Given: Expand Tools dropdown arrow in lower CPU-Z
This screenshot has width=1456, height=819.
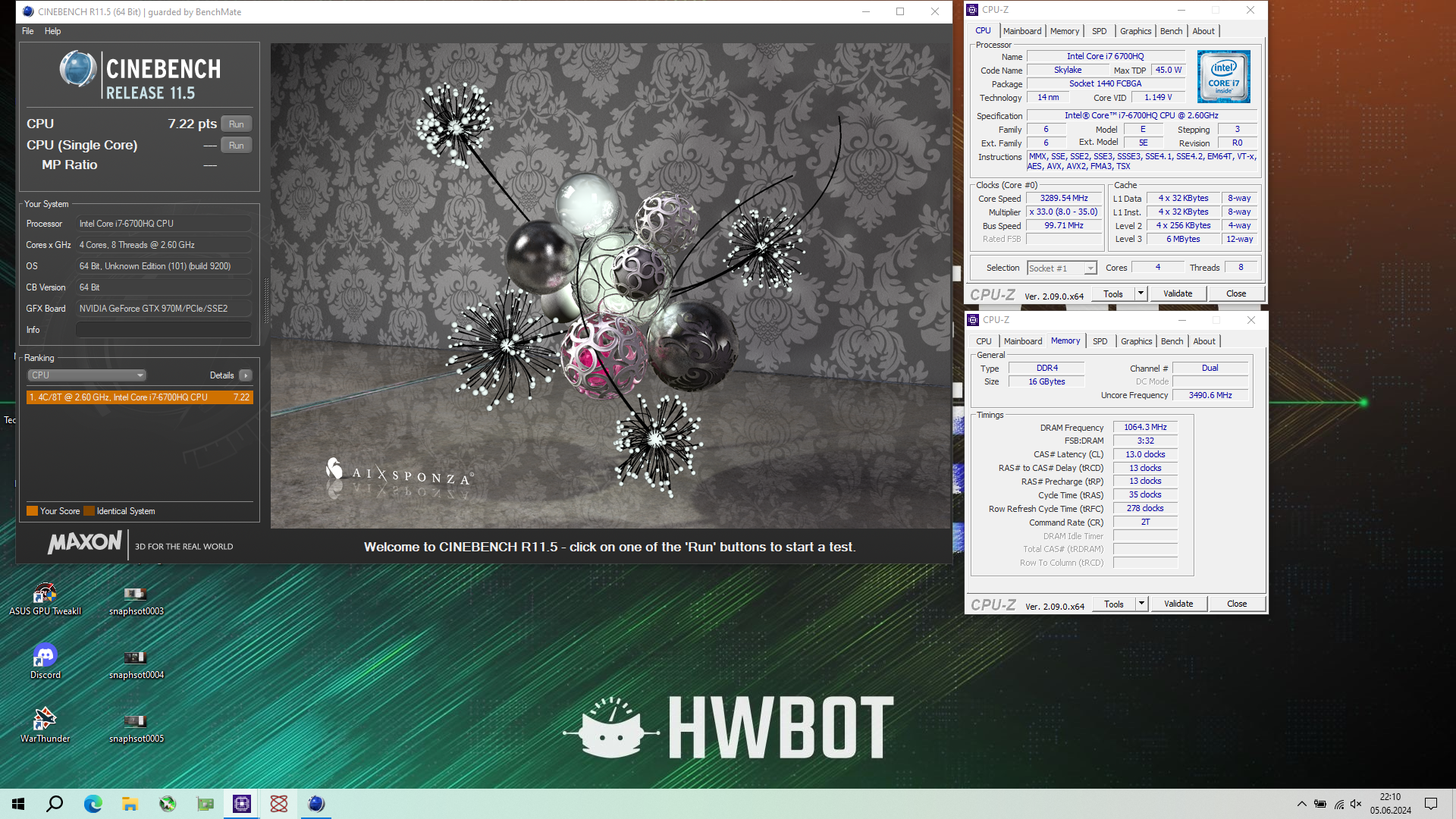Looking at the screenshot, I should [x=1141, y=604].
